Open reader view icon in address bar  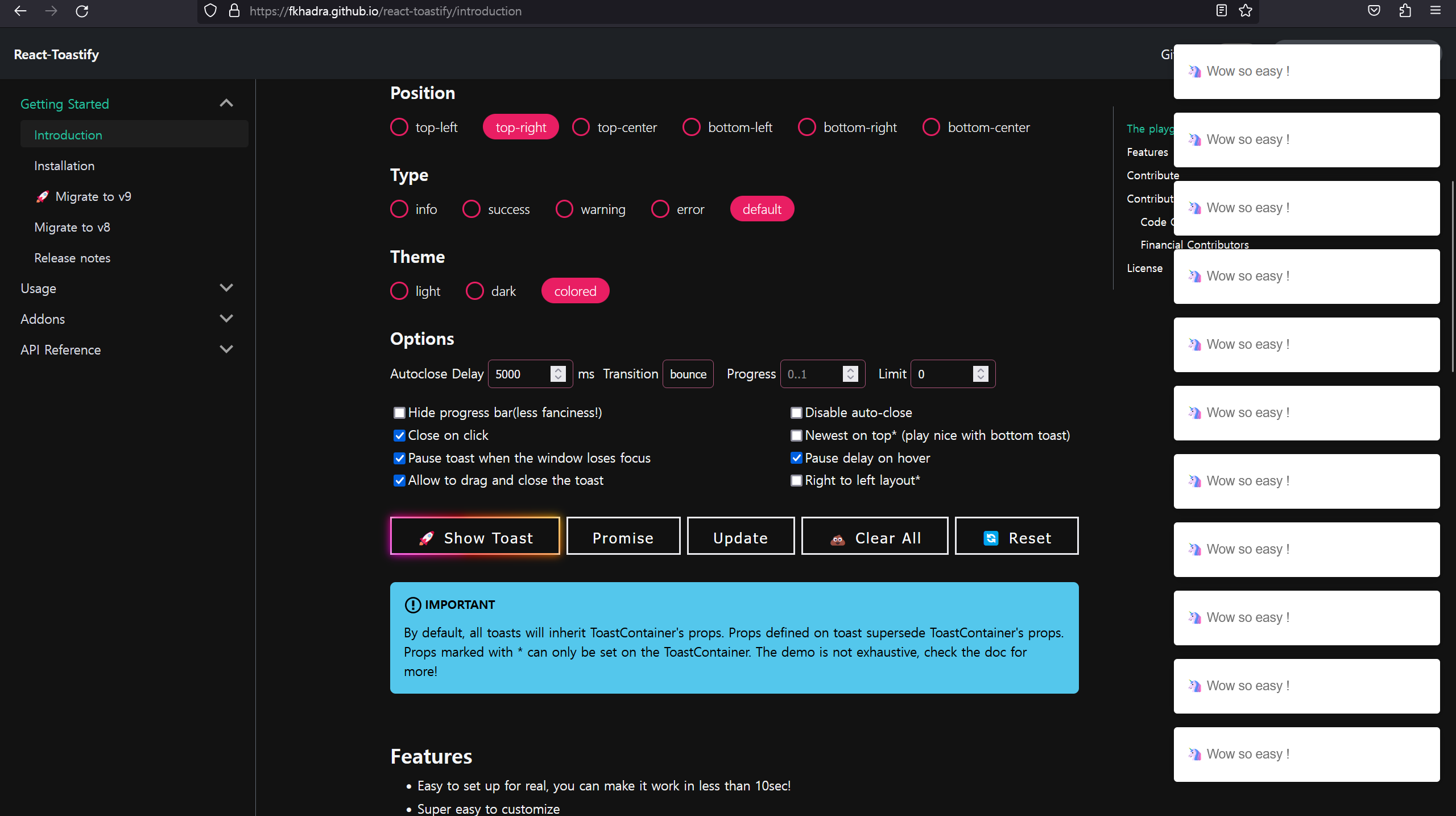coord(1221,11)
